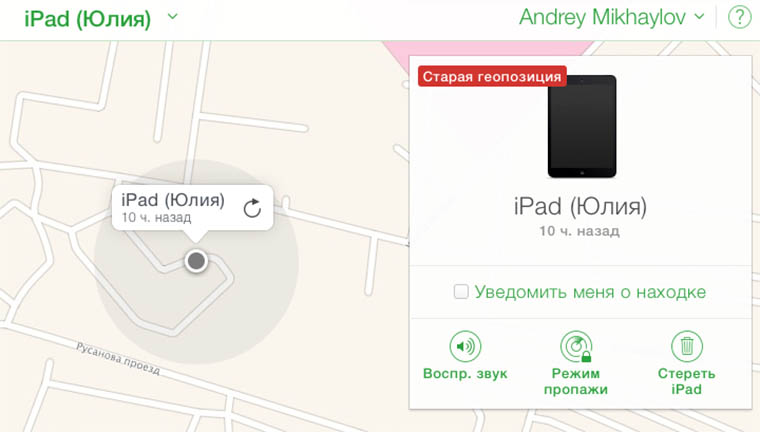Refresh location using the circular arrow icon
This screenshot has width=760, height=432.
click(252, 208)
